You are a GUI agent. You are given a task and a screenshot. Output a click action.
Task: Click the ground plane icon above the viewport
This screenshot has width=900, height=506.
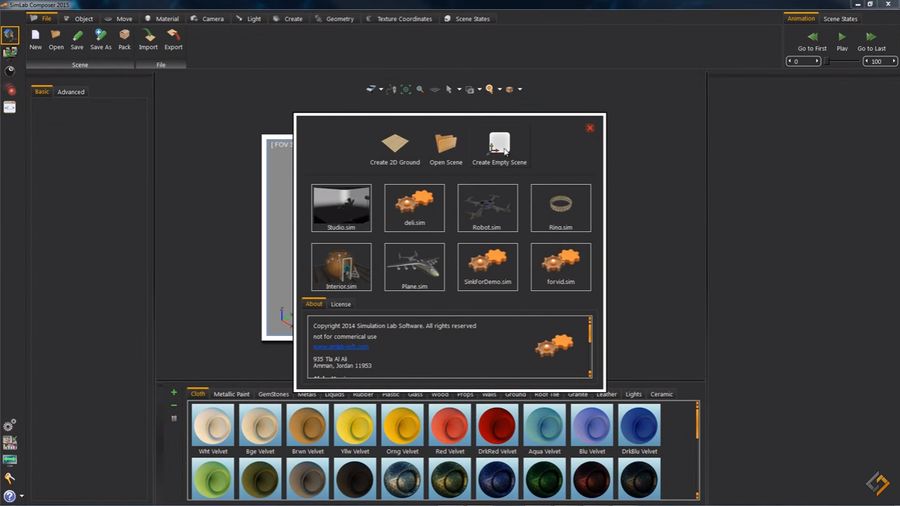(x=435, y=89)
